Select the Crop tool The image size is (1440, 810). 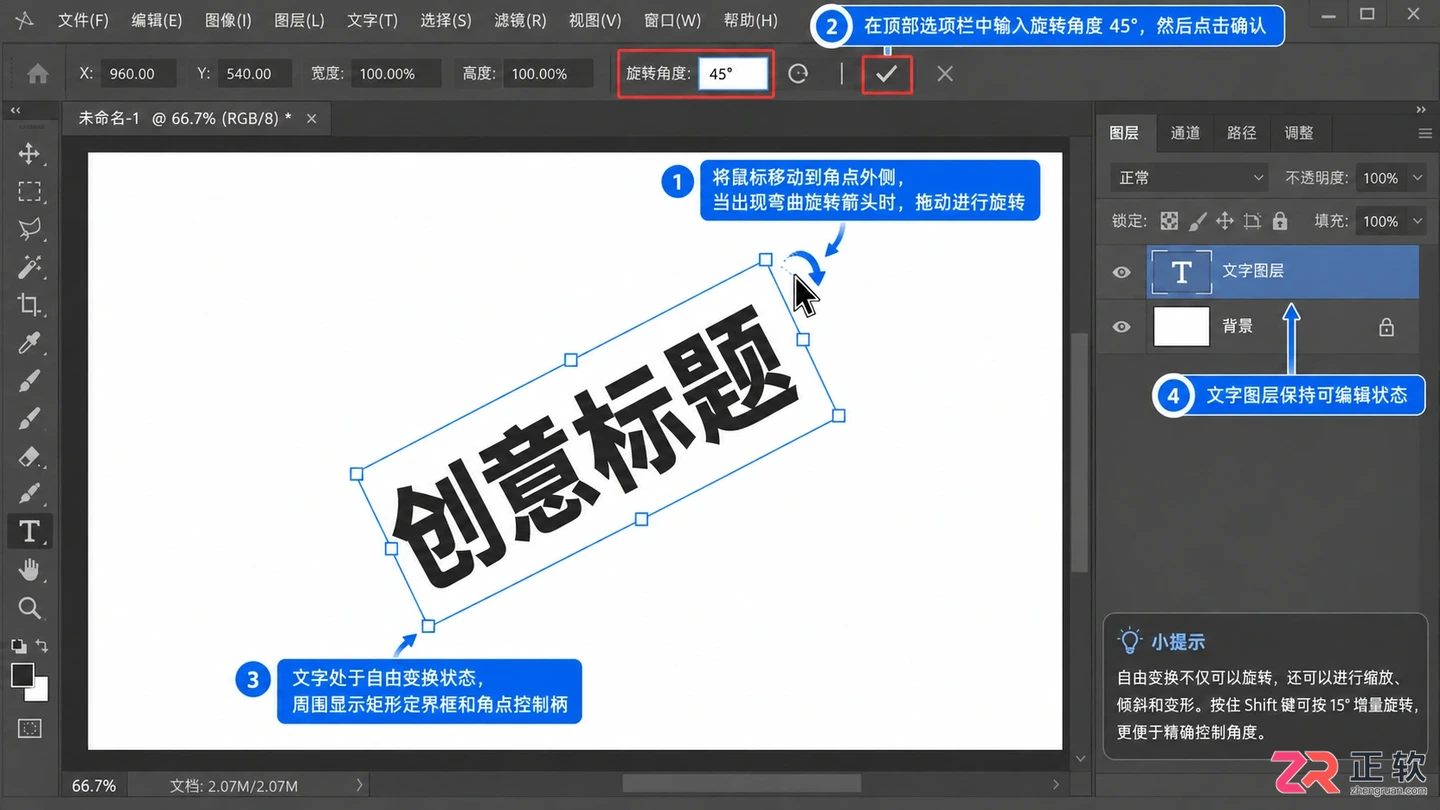29,305
